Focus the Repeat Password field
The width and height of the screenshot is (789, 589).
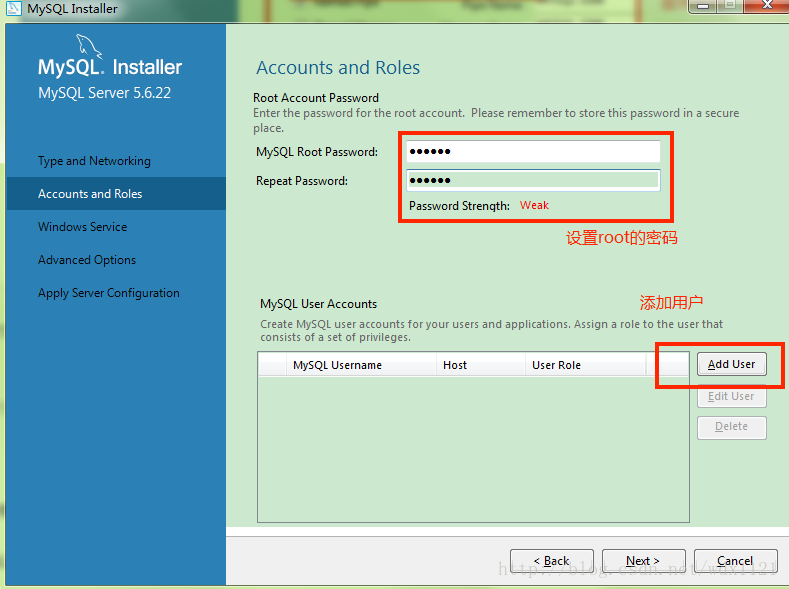pos(533,180)
